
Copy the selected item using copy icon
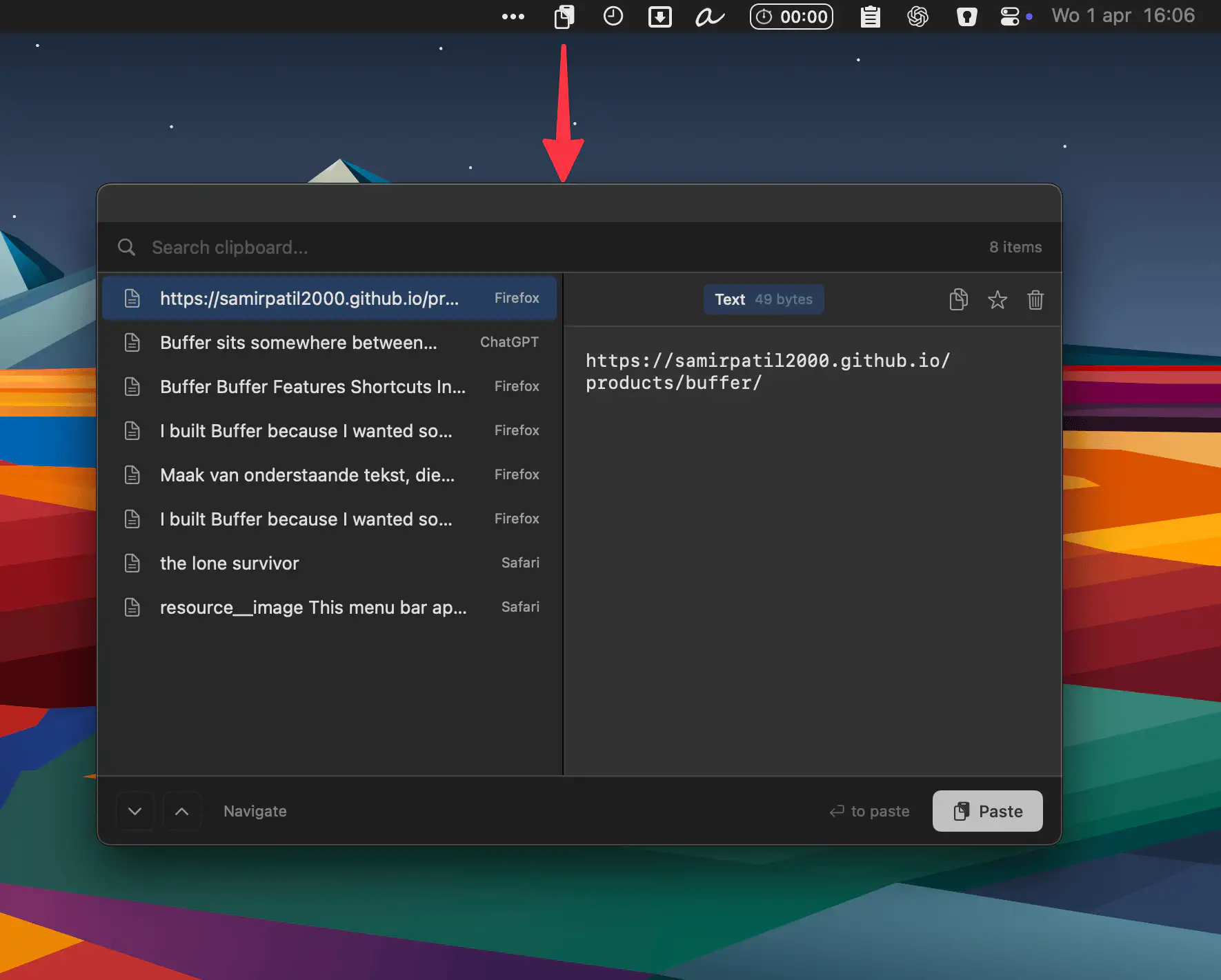[958, 300]
